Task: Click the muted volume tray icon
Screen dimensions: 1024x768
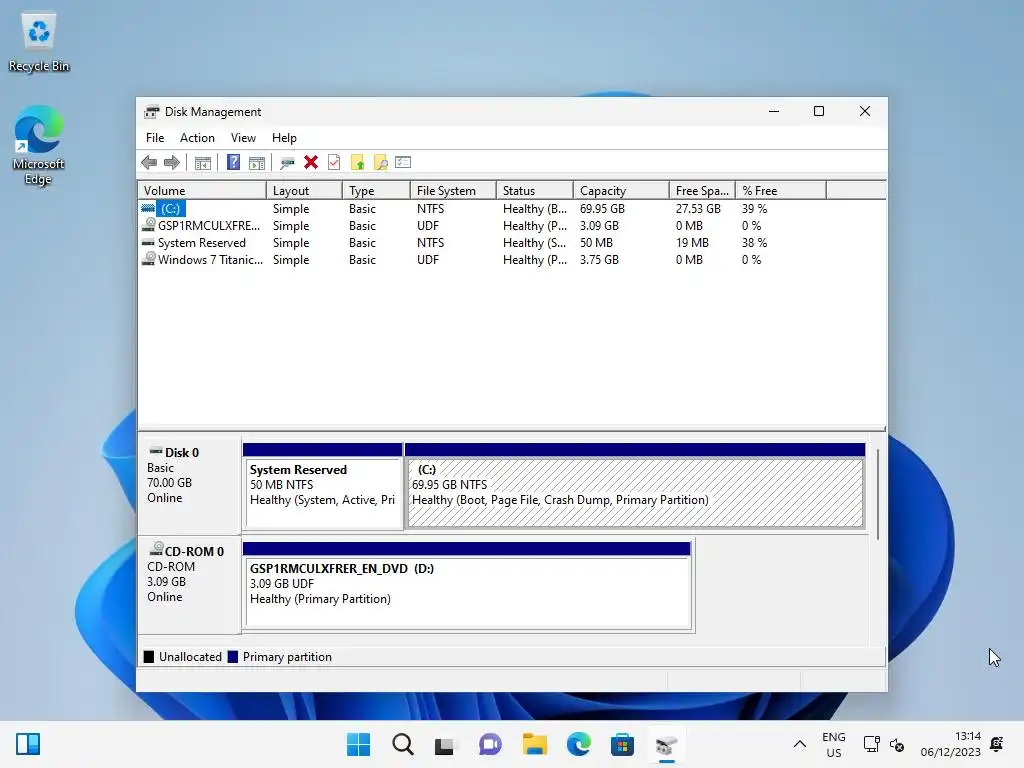Action: tap(897, 744)
